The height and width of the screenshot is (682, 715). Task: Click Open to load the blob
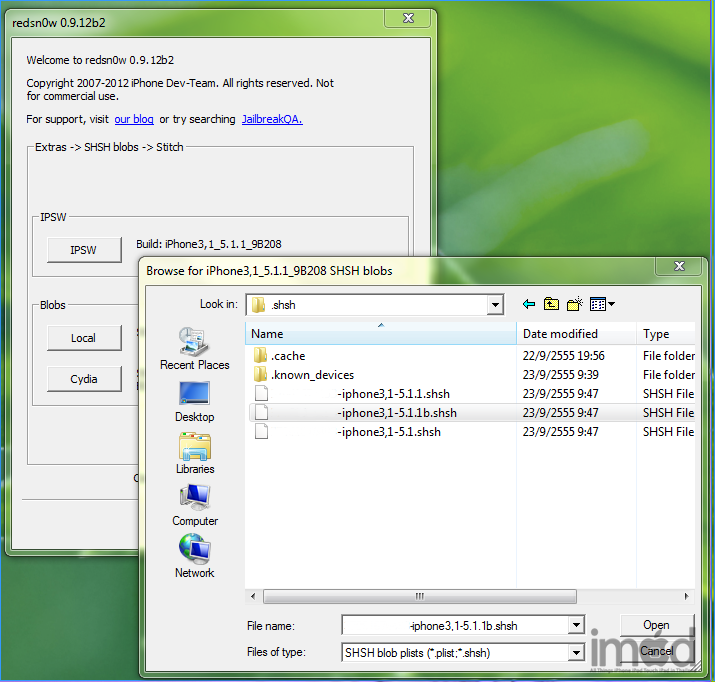click(657, 625)
